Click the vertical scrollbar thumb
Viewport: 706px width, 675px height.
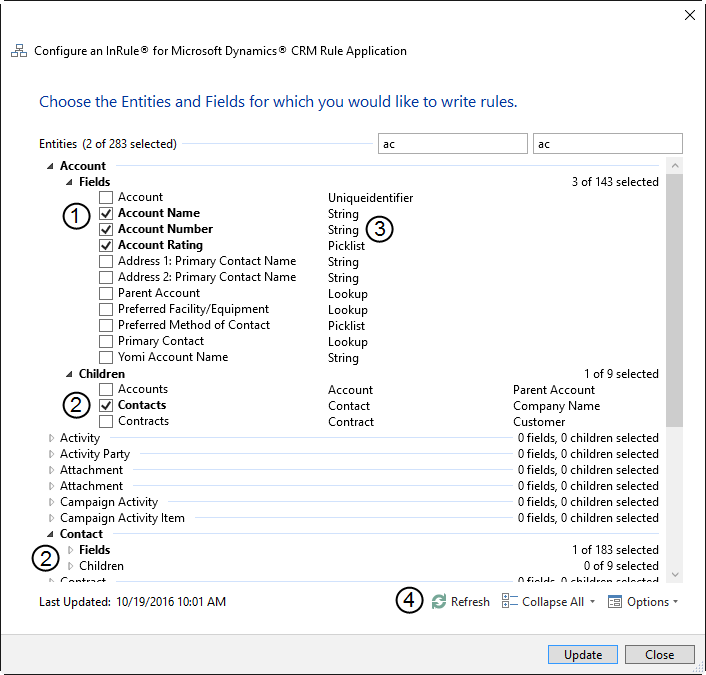point(674,300)
